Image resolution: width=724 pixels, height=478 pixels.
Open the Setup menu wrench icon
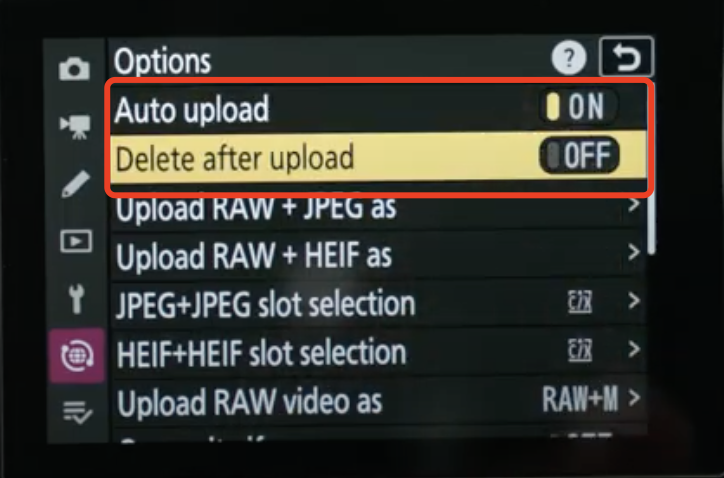(x=77, y=298)
